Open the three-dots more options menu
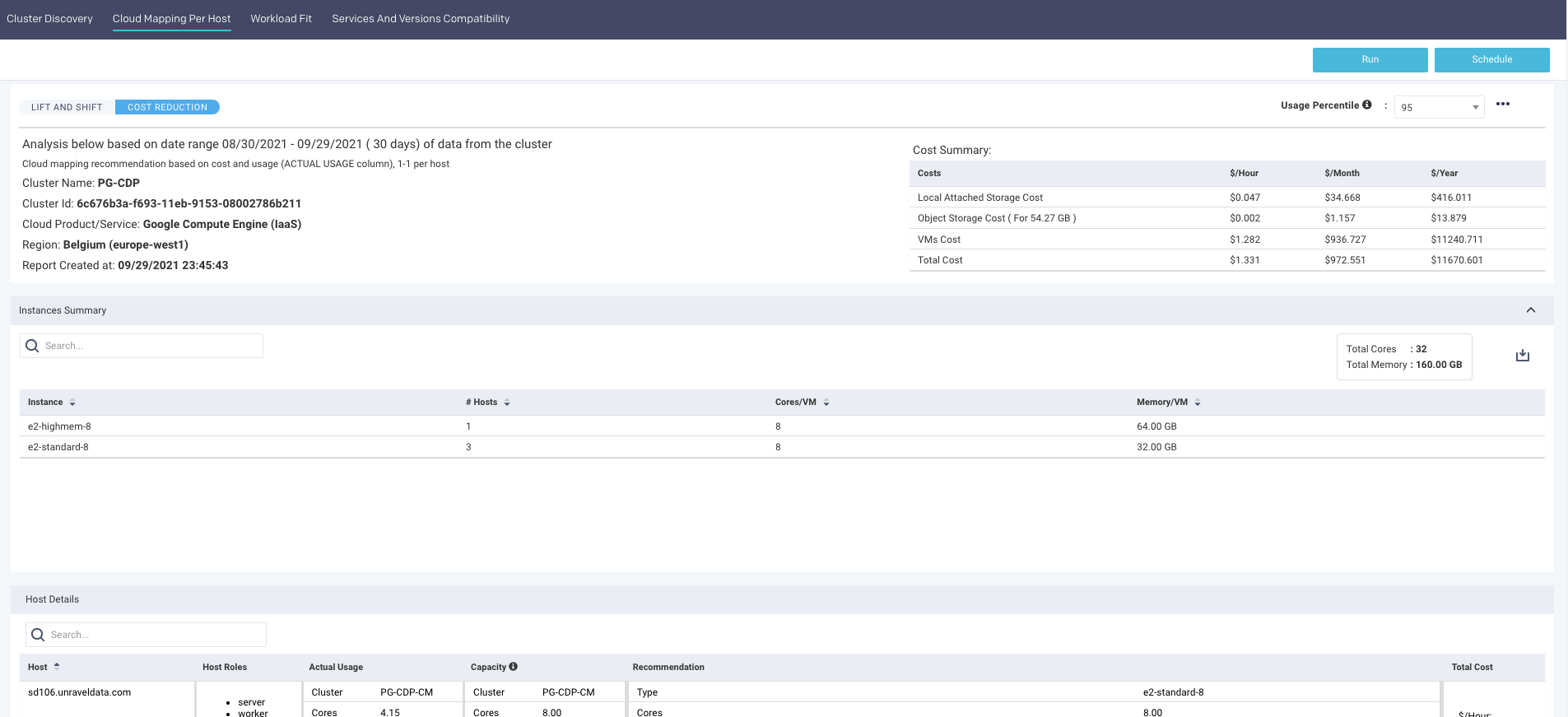Screen dimensions: 1568x717 (1503, 104)
